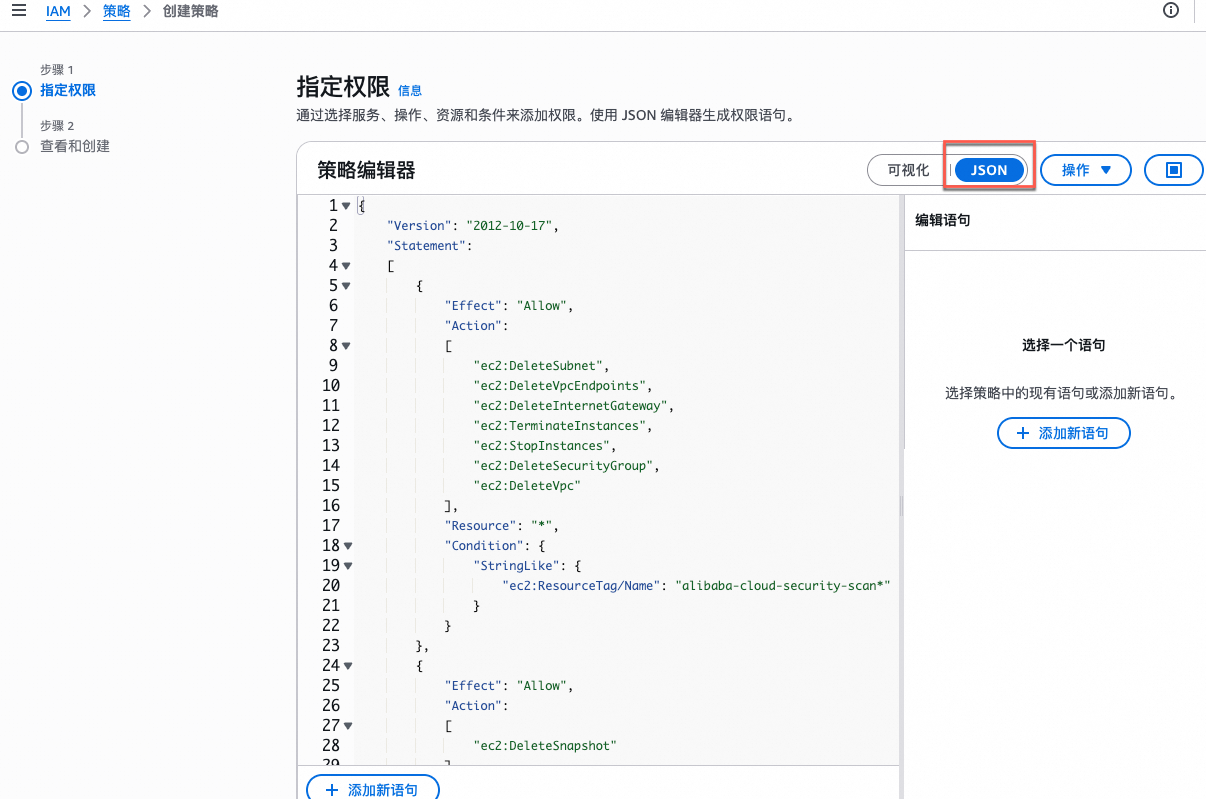Screen dimensions: 1206x799
Task: Click the "ec2:DeleteVpc" line
Action: pos(527,485)
